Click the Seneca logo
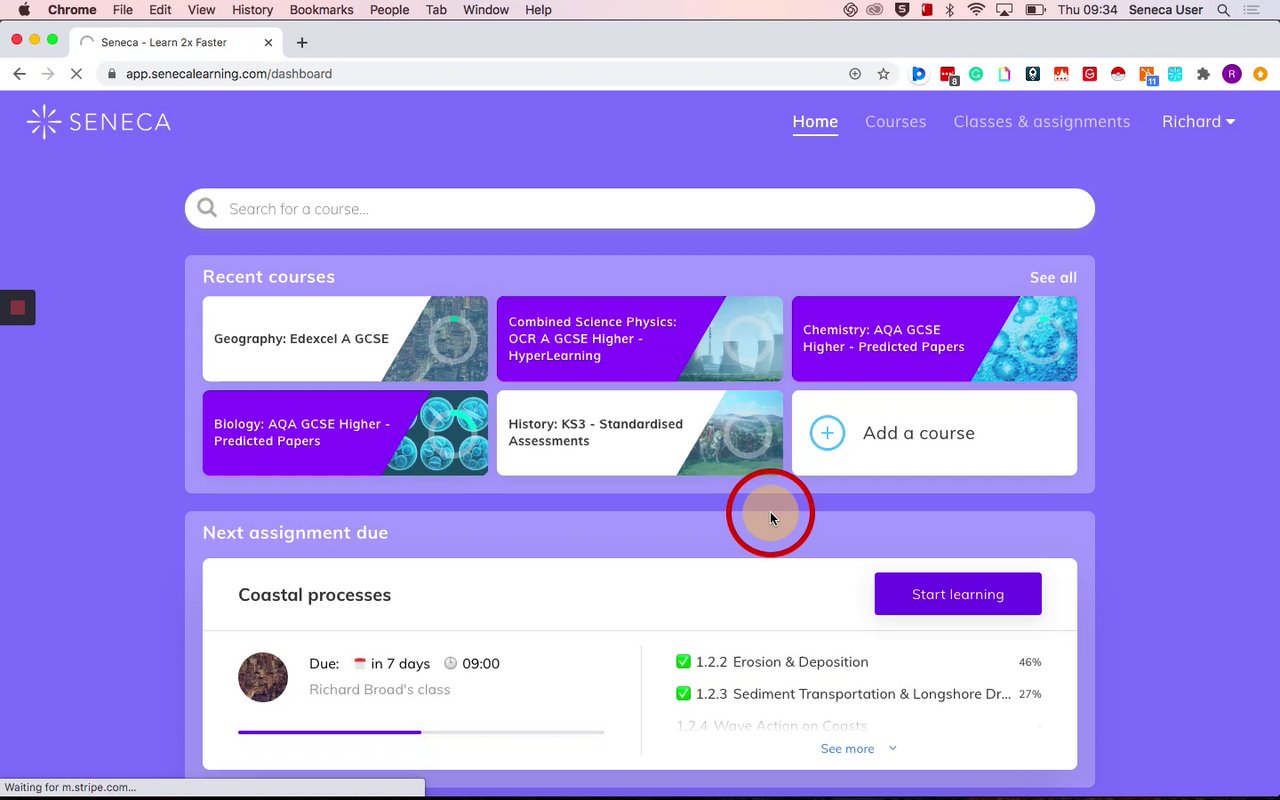 click(98, 122)
